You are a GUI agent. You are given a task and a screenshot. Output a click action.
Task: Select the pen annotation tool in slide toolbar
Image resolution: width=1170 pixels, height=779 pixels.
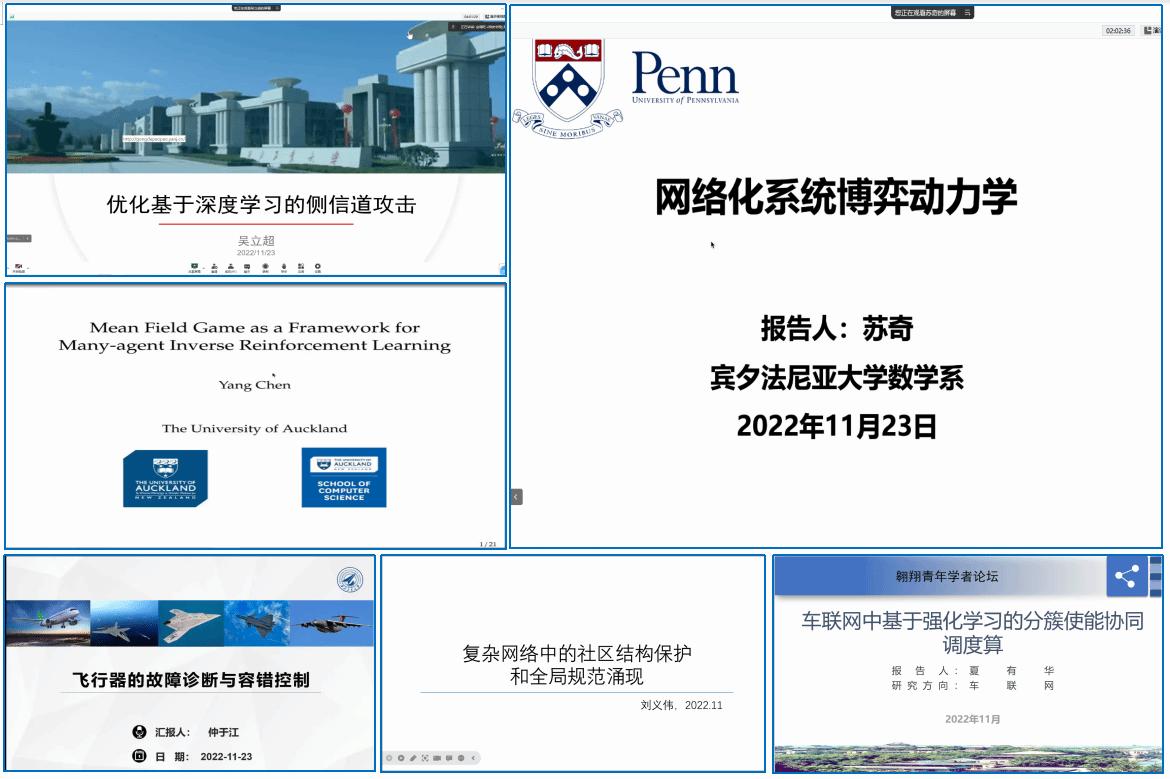(413, 758)
